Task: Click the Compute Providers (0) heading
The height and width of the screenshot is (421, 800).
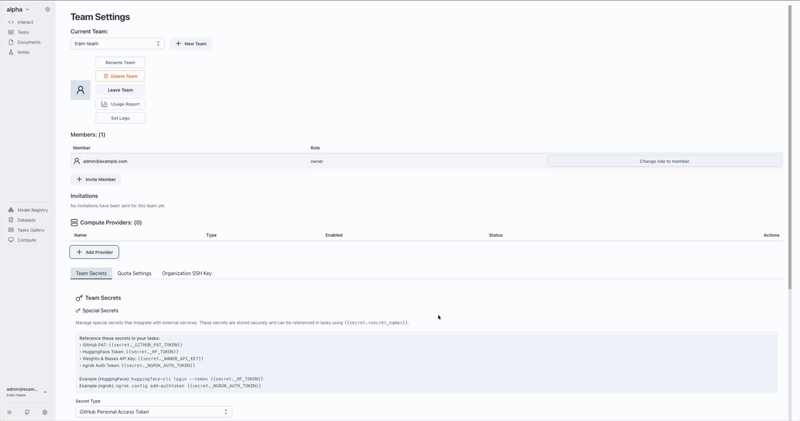Action: (x=111, y=222)
